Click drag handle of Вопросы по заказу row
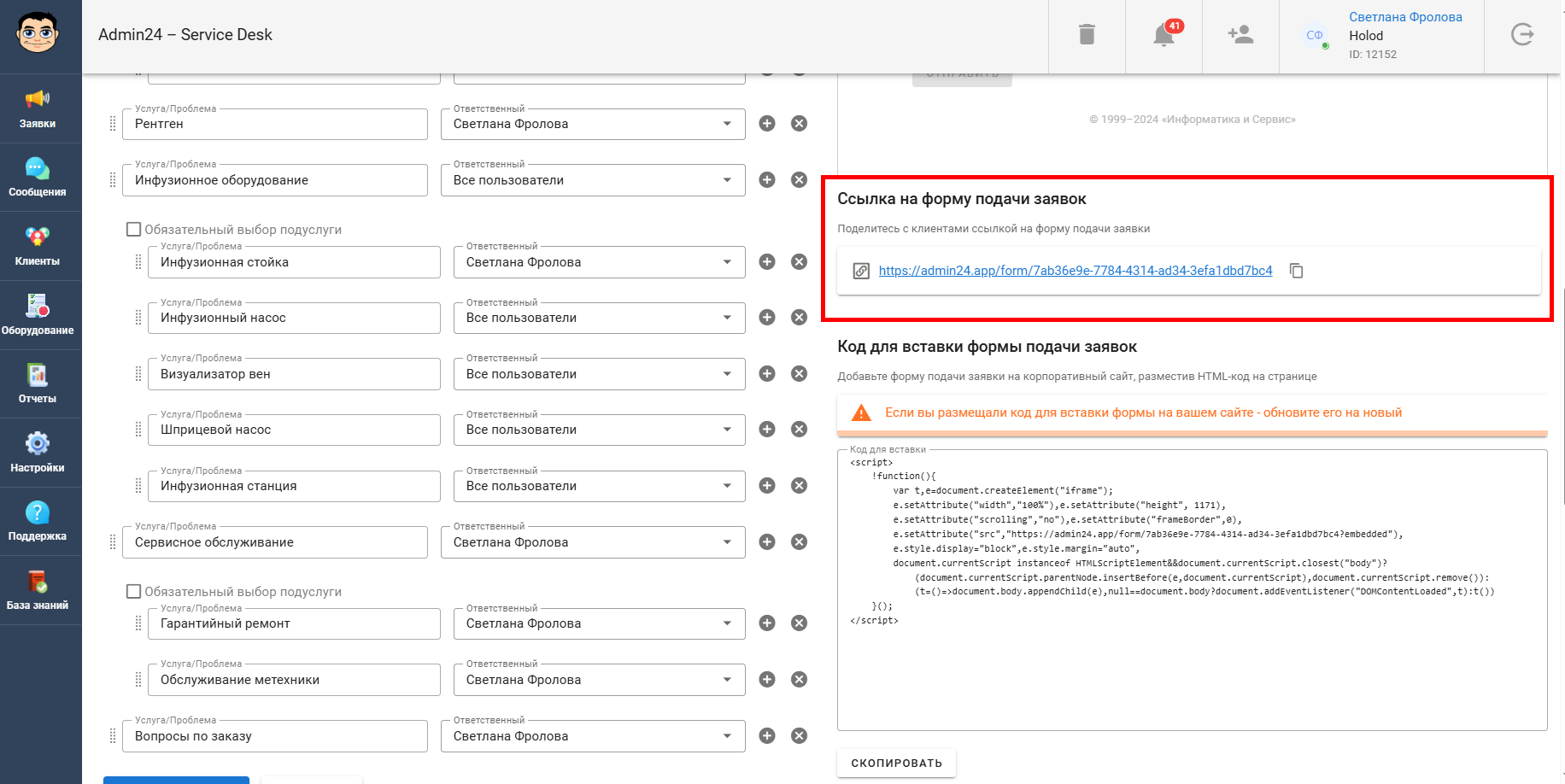This screenshot has height=784, width=1565. click(113, 736)
